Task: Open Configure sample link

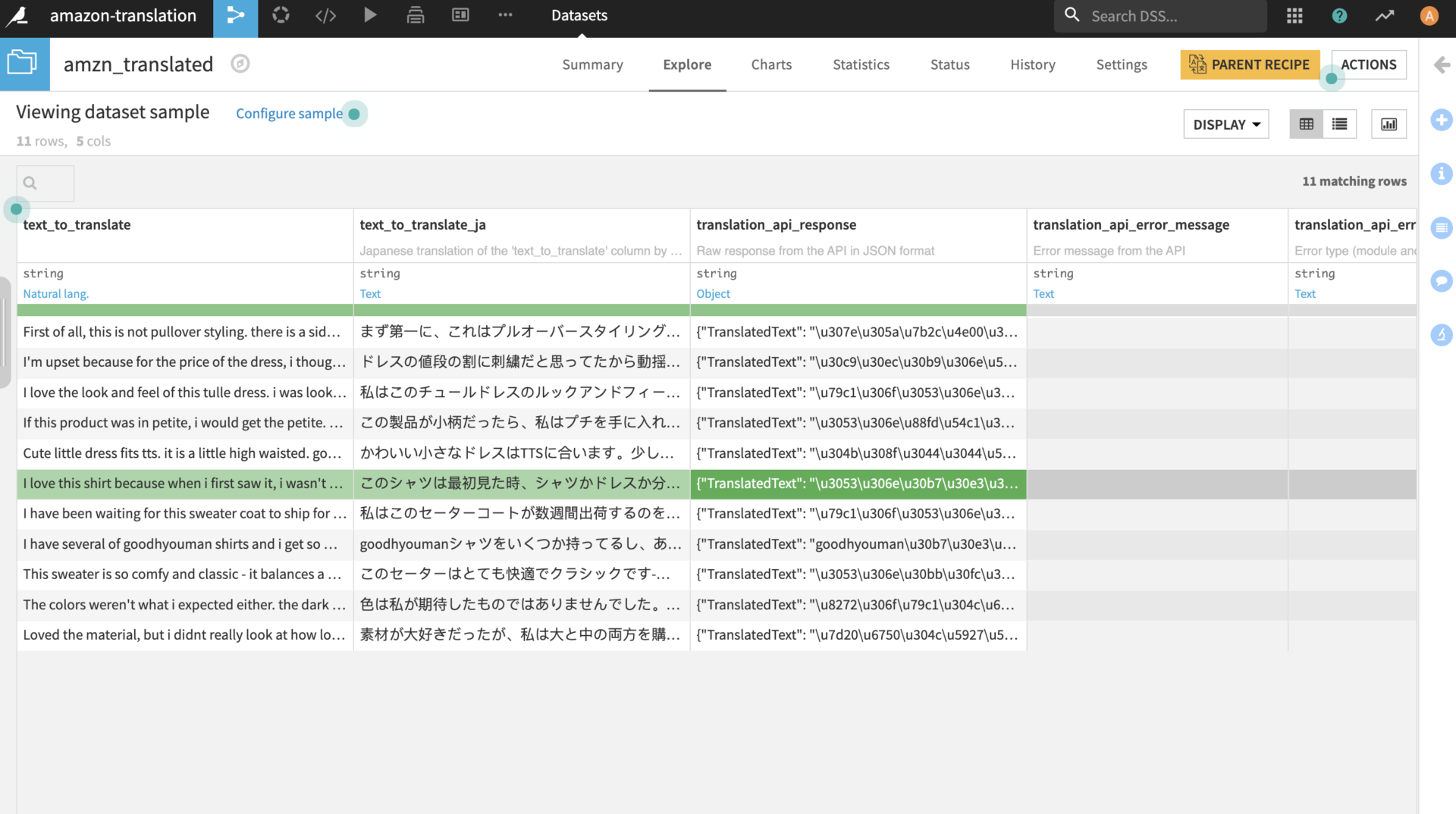Action: point(289,113)
